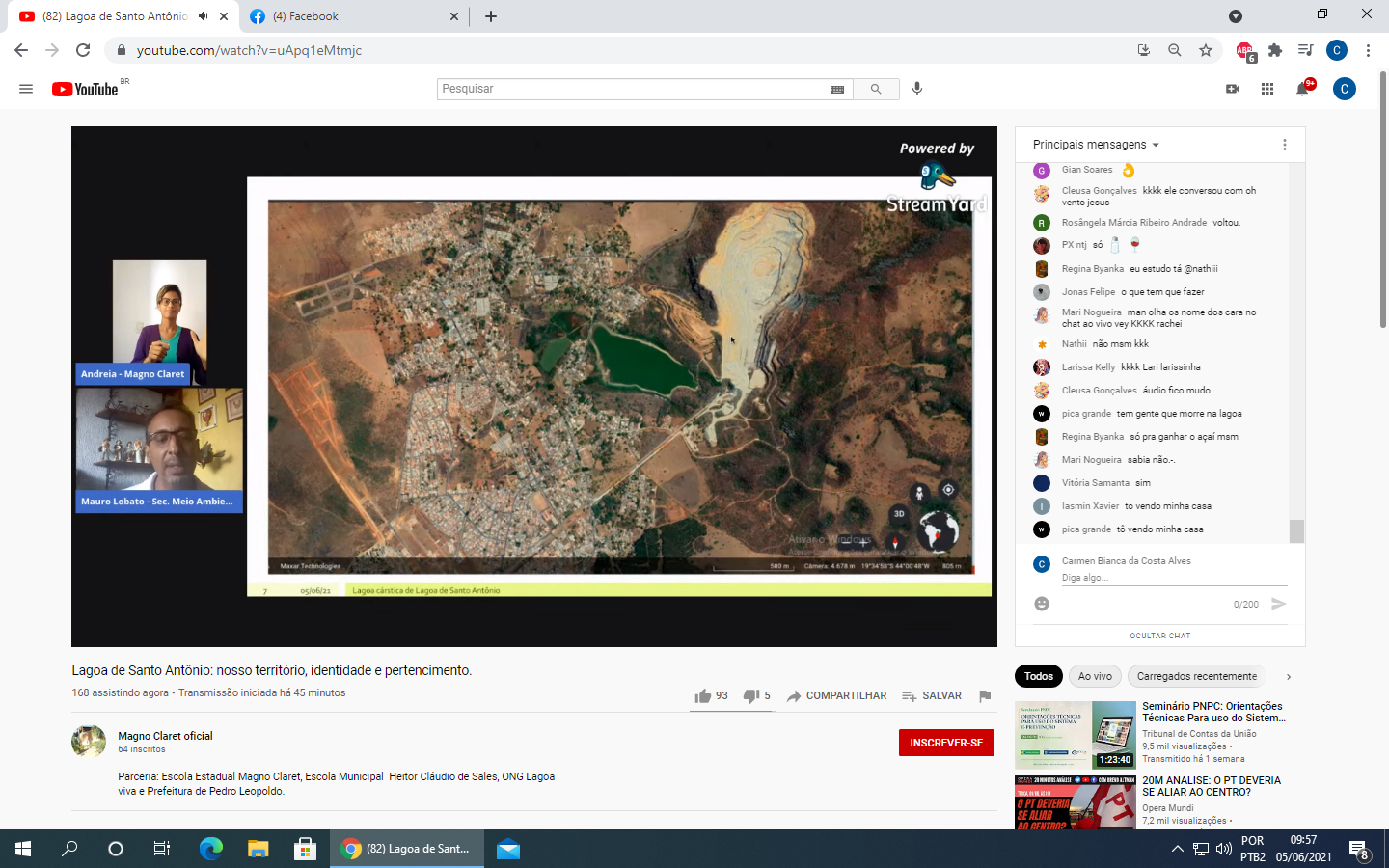Open the Mail app on taskbar
This screenshot has width=1389, height=868.
508,849
